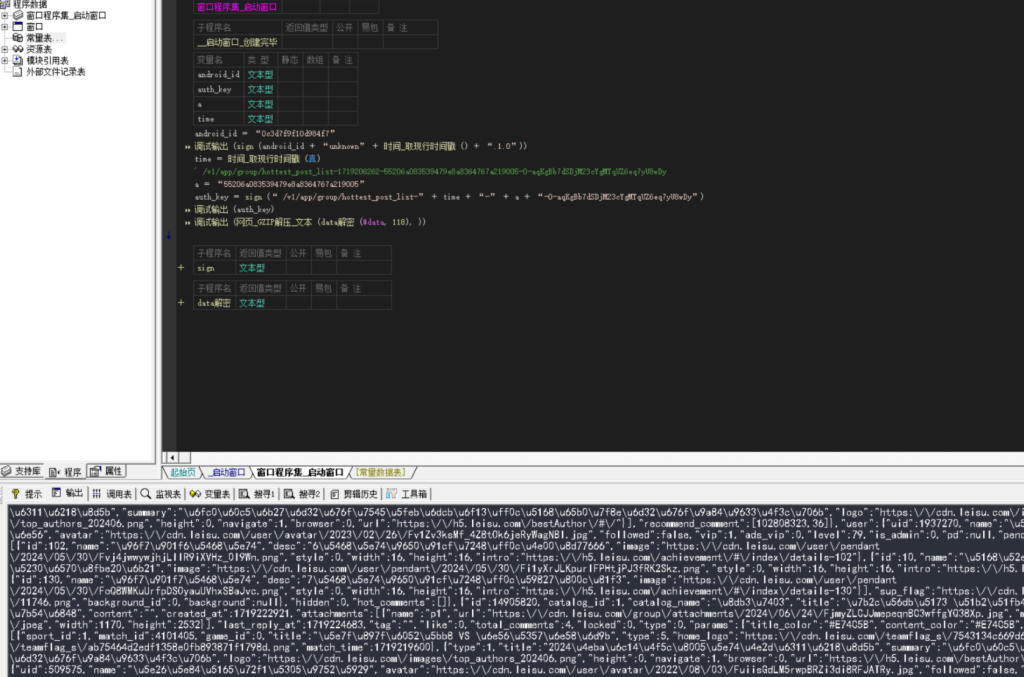
Task: Click the data解密 subroutine name cell
Action: (214, 303)
